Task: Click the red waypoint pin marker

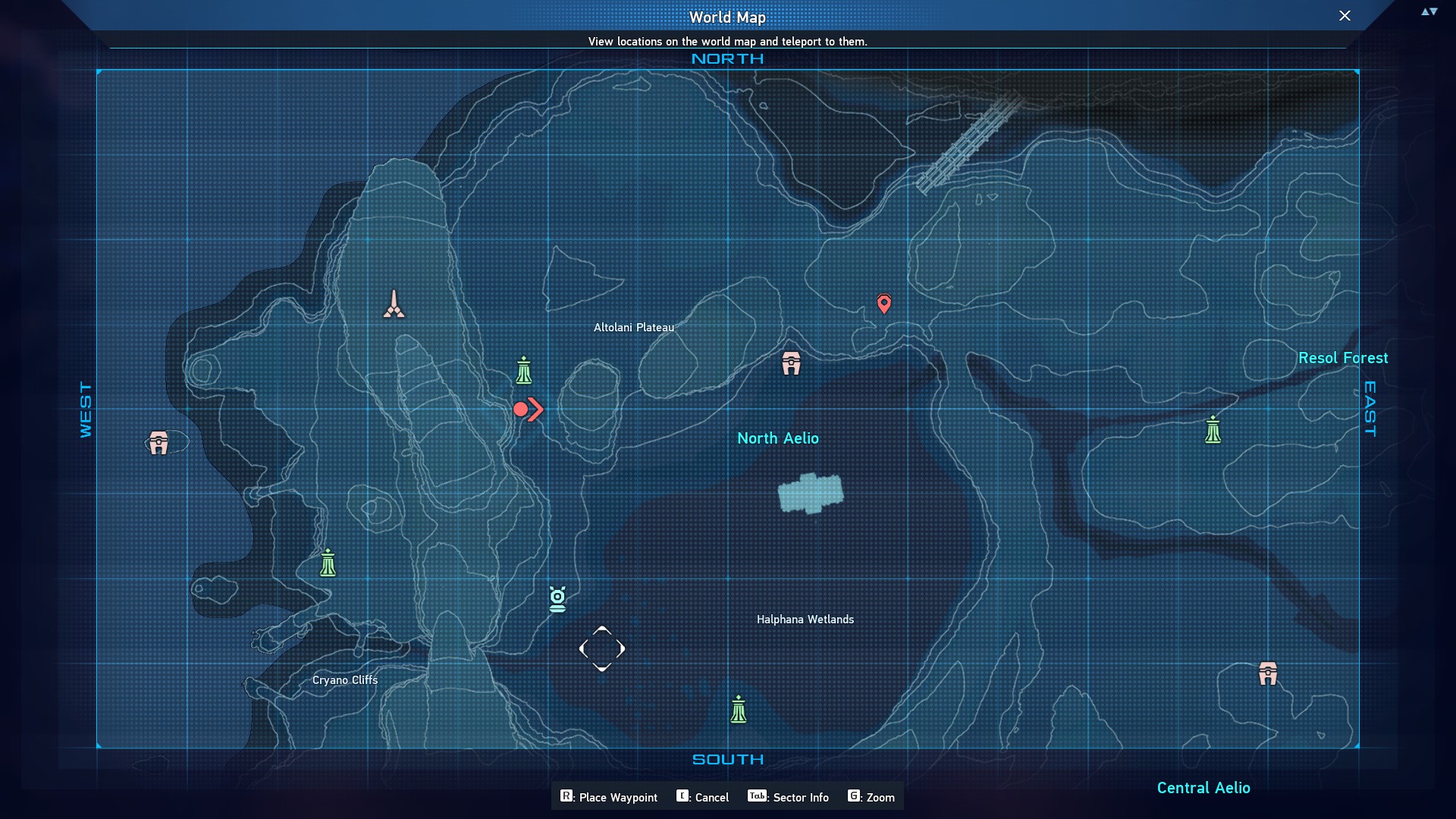Action: (x=883, y=303)
